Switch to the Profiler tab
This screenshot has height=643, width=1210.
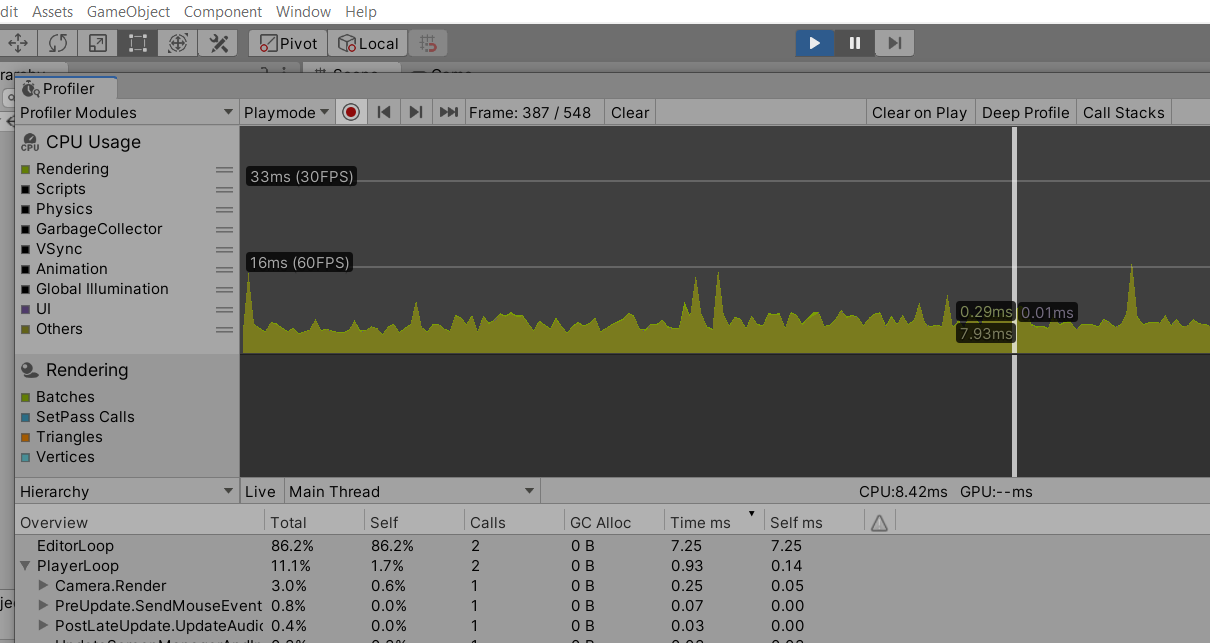tap(67, 88)
